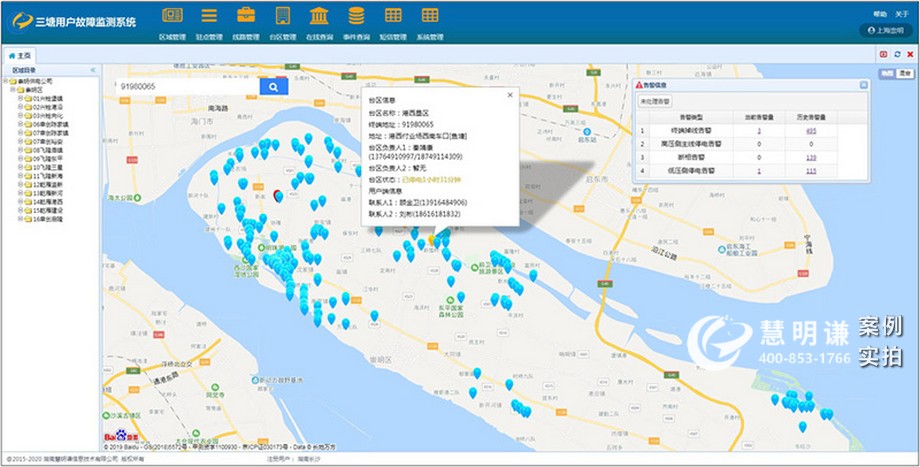
Task: Open the 短信管理 grid icon
Action: (x=393, y=16)
